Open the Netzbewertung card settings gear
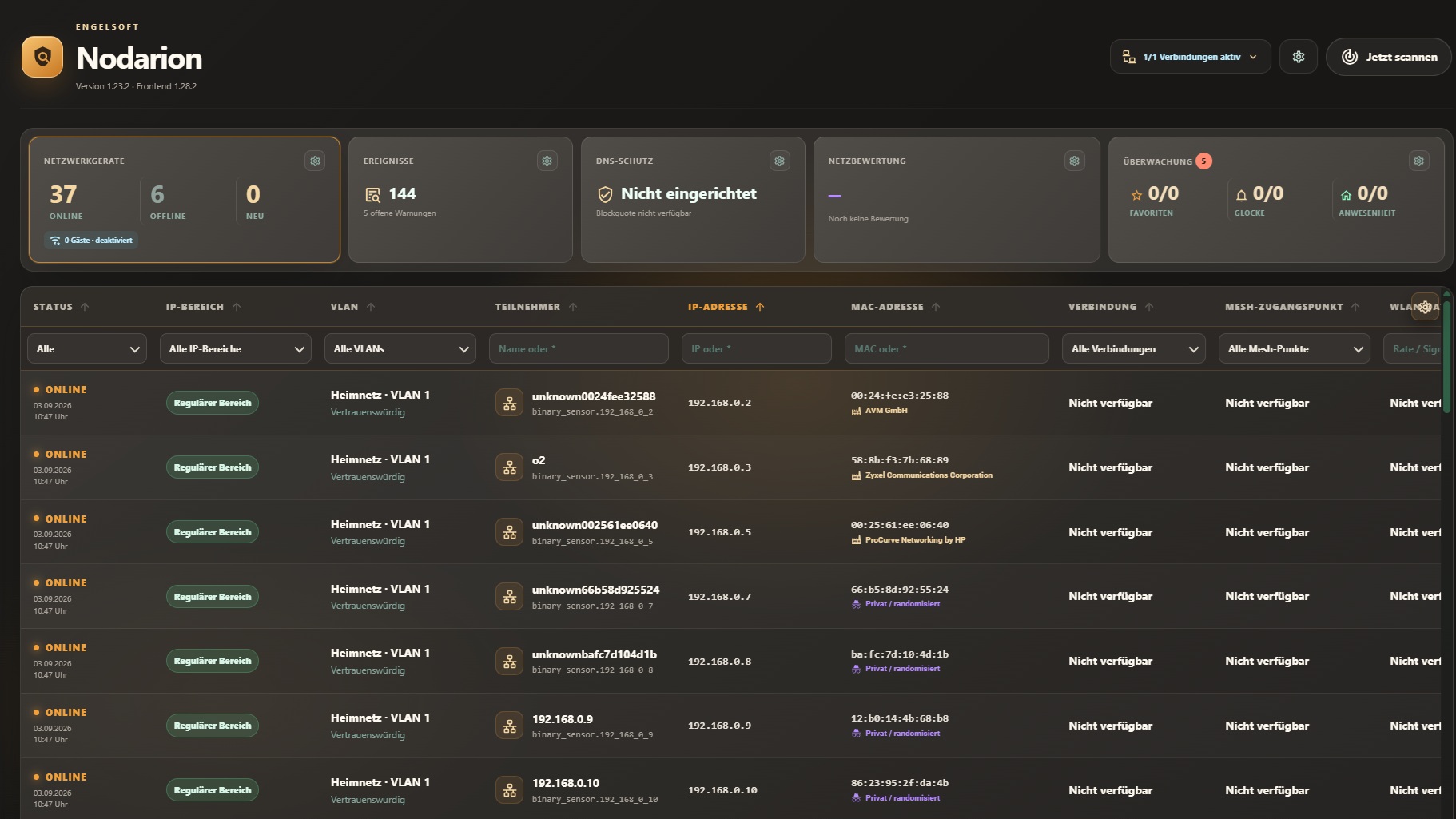Screen dimensions: 1456x819 click(x=1074, y=161)
